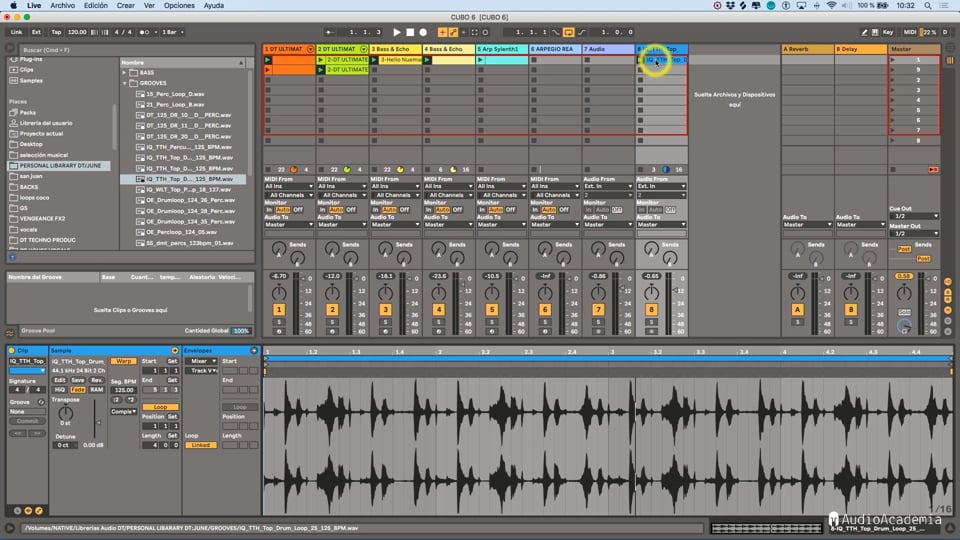Open track 3 Audio To Master dropdown
Screen dimensions: 960x540
(395, 225)
